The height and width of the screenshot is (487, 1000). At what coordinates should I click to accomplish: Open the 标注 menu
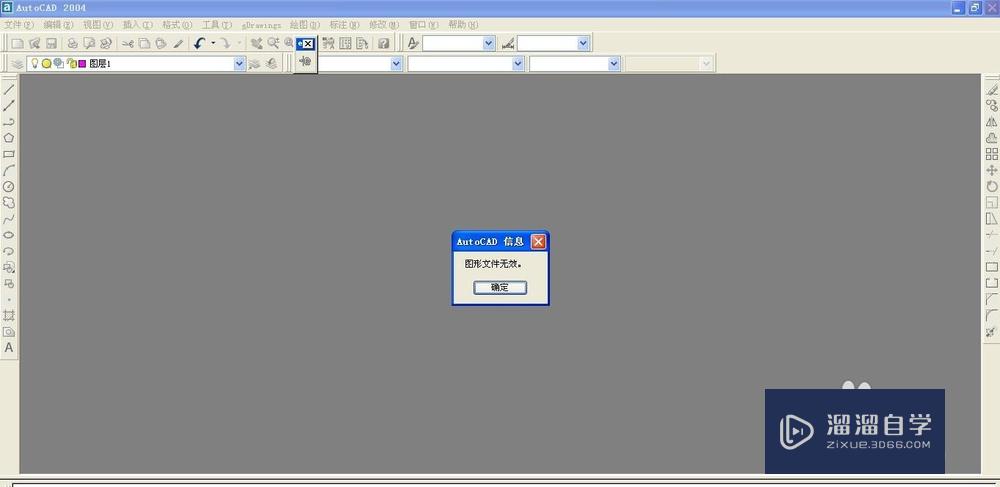[x=345, y=25]
